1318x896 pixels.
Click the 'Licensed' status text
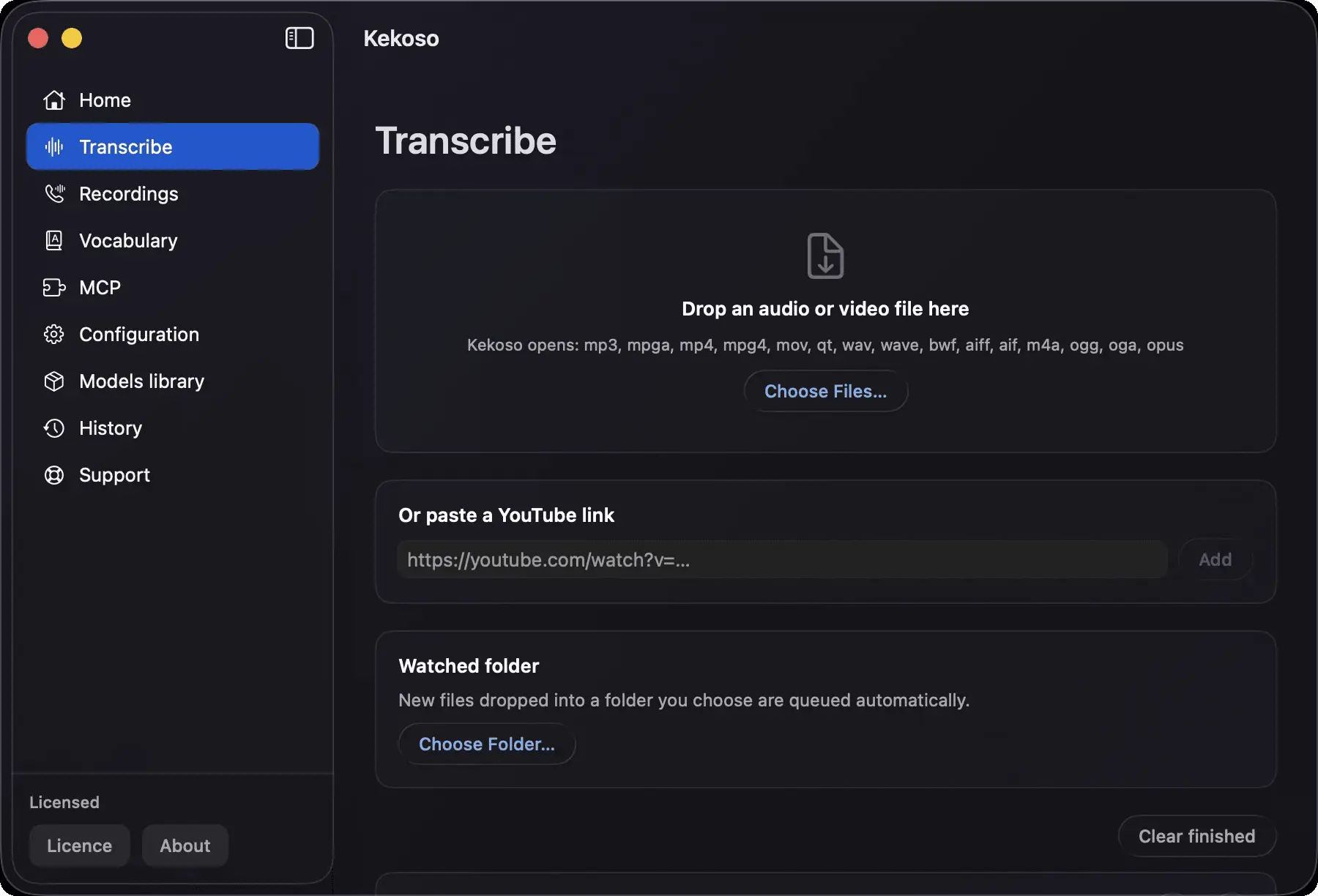64,802
